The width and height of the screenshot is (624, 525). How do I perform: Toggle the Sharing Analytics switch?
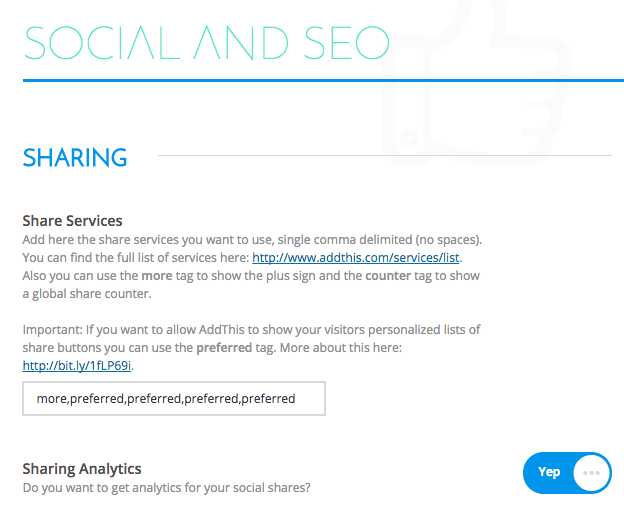[x=567, y=473]
